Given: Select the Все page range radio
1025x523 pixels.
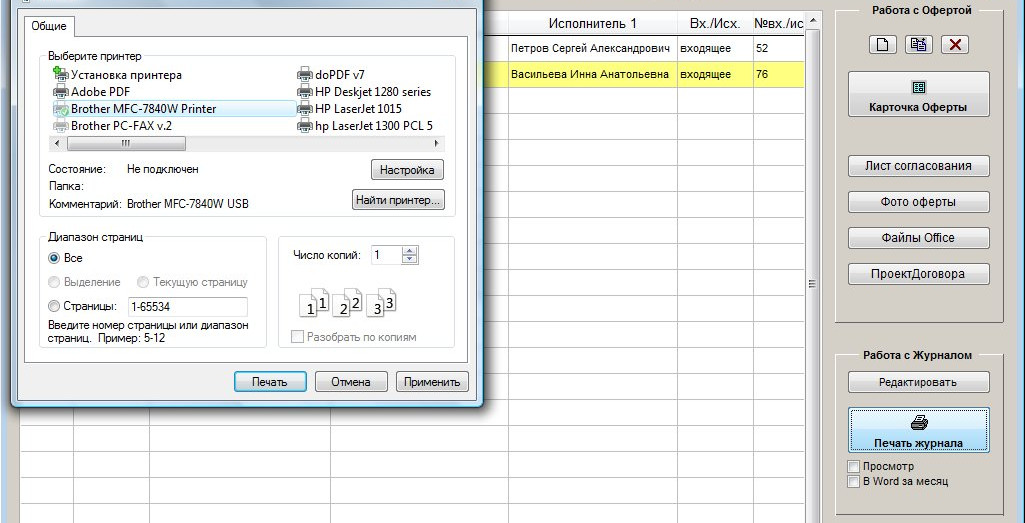Looking at the screenshot, I should (54, 258).
